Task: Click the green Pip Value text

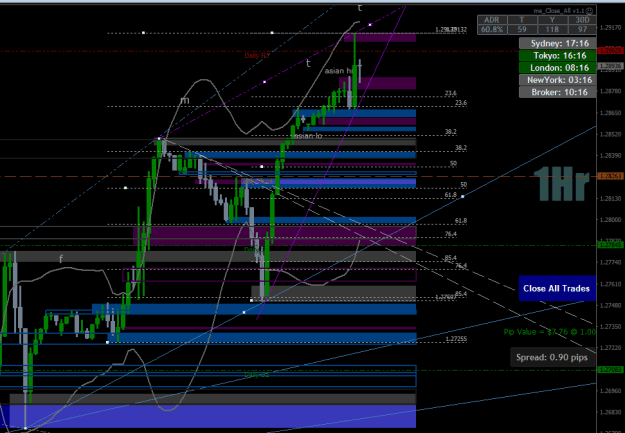Action: (550, 332)
